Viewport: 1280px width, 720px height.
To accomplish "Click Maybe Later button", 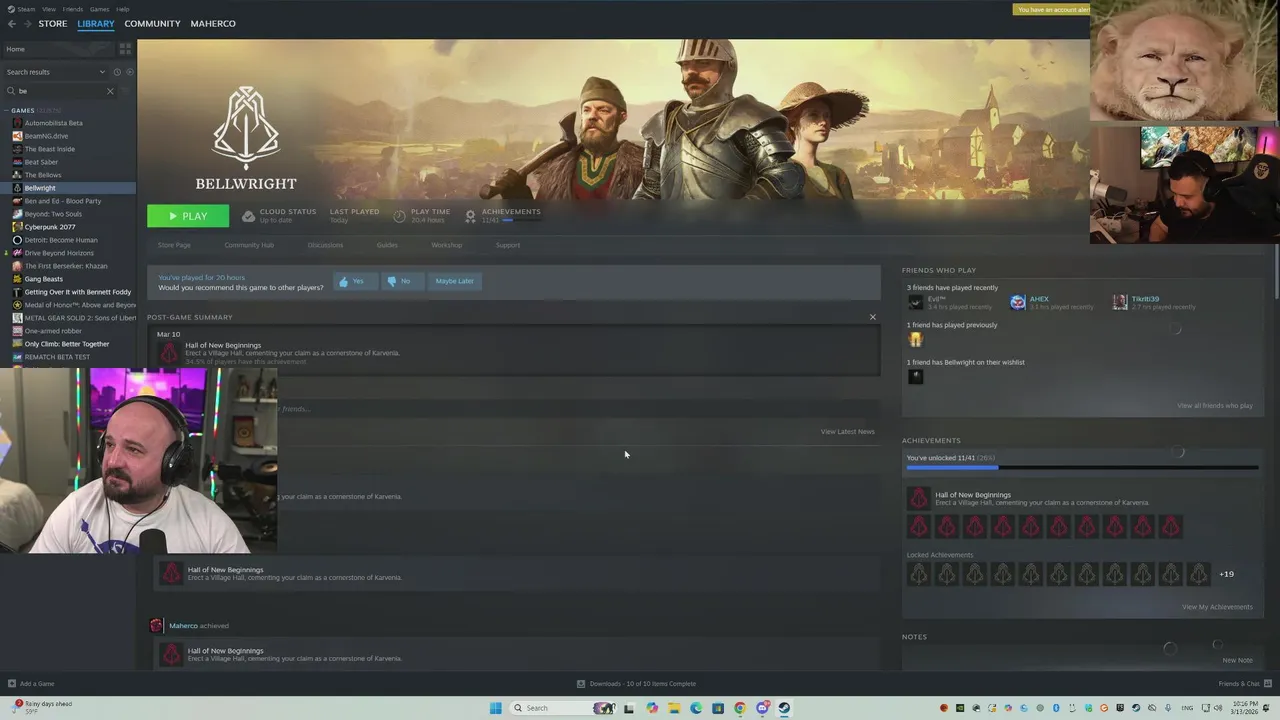I will click(454, 281).
